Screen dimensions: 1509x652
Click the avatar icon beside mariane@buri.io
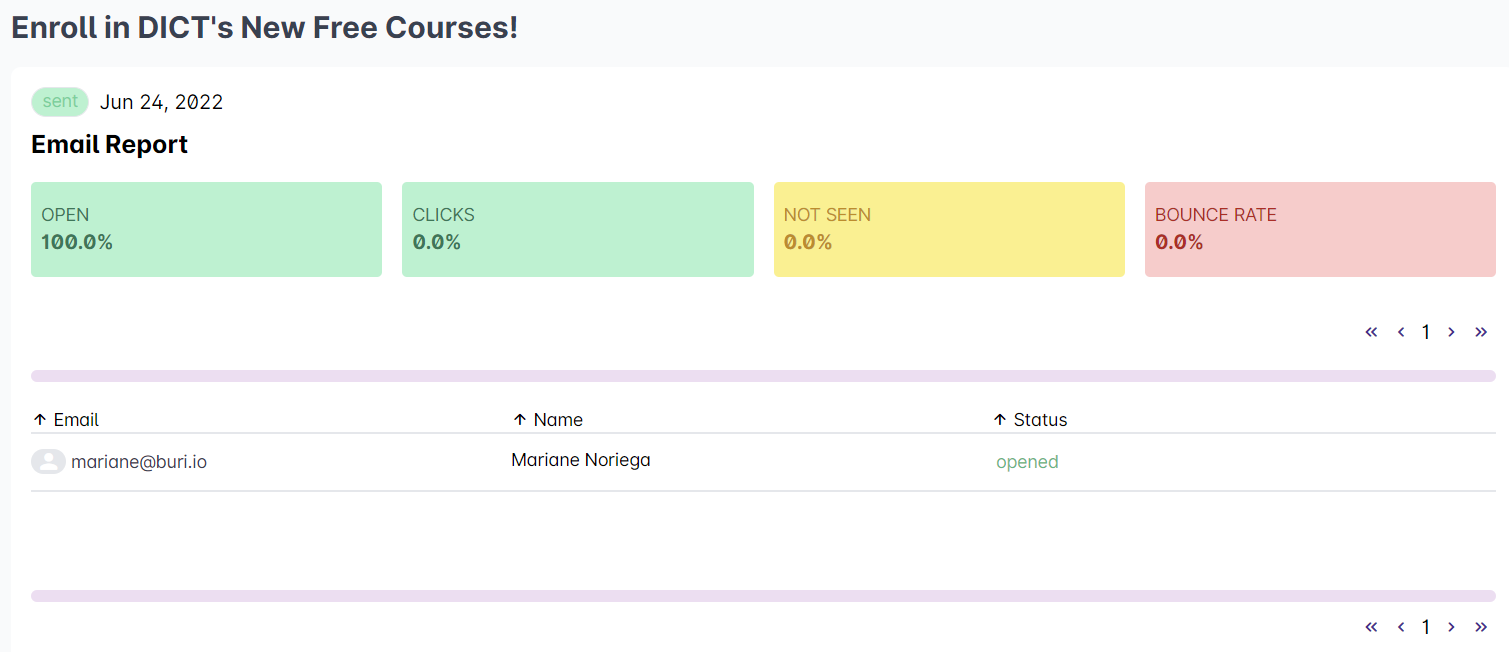coord(48,461)
